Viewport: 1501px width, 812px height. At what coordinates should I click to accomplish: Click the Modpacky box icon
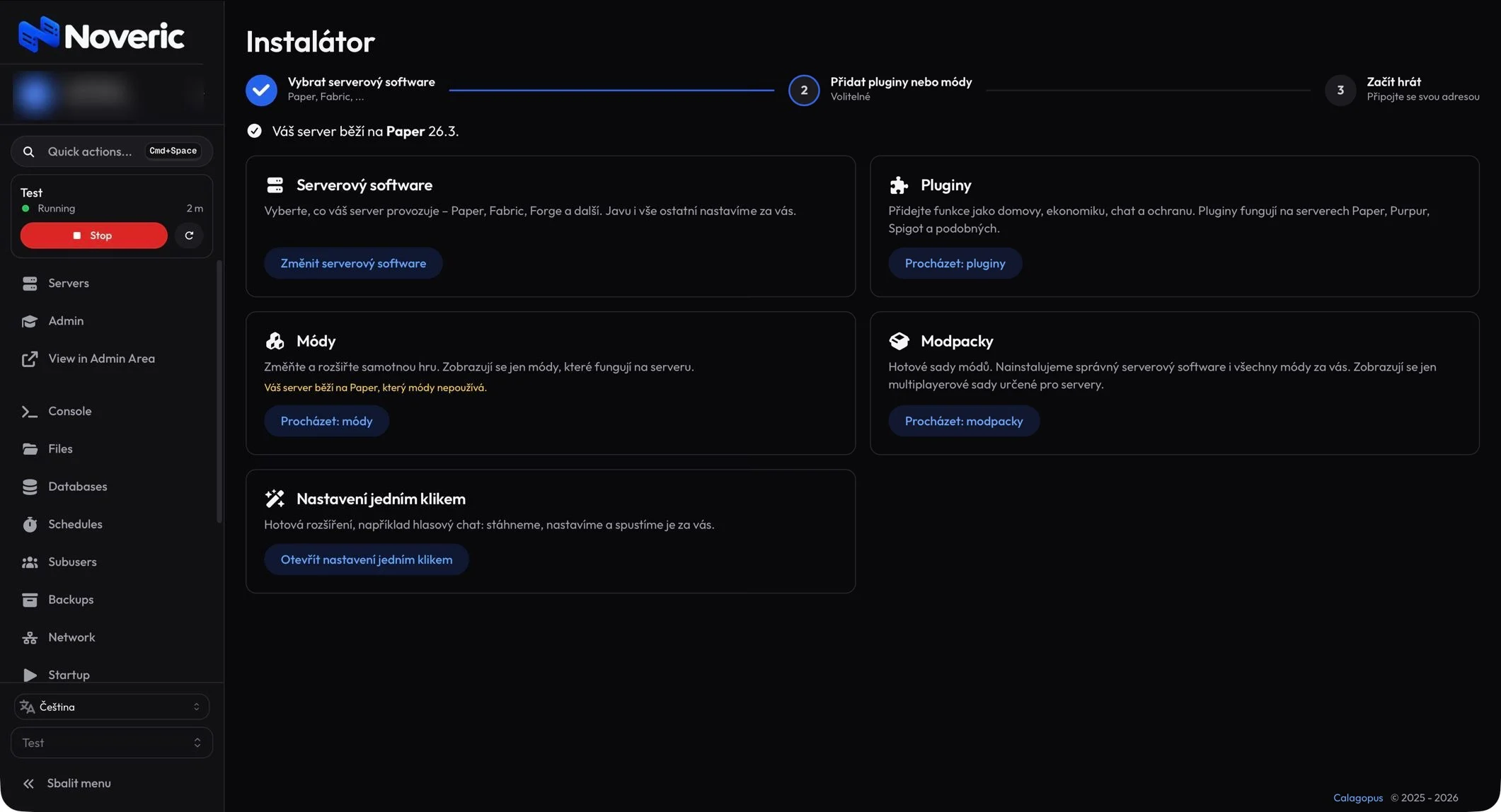click(899, 341)
